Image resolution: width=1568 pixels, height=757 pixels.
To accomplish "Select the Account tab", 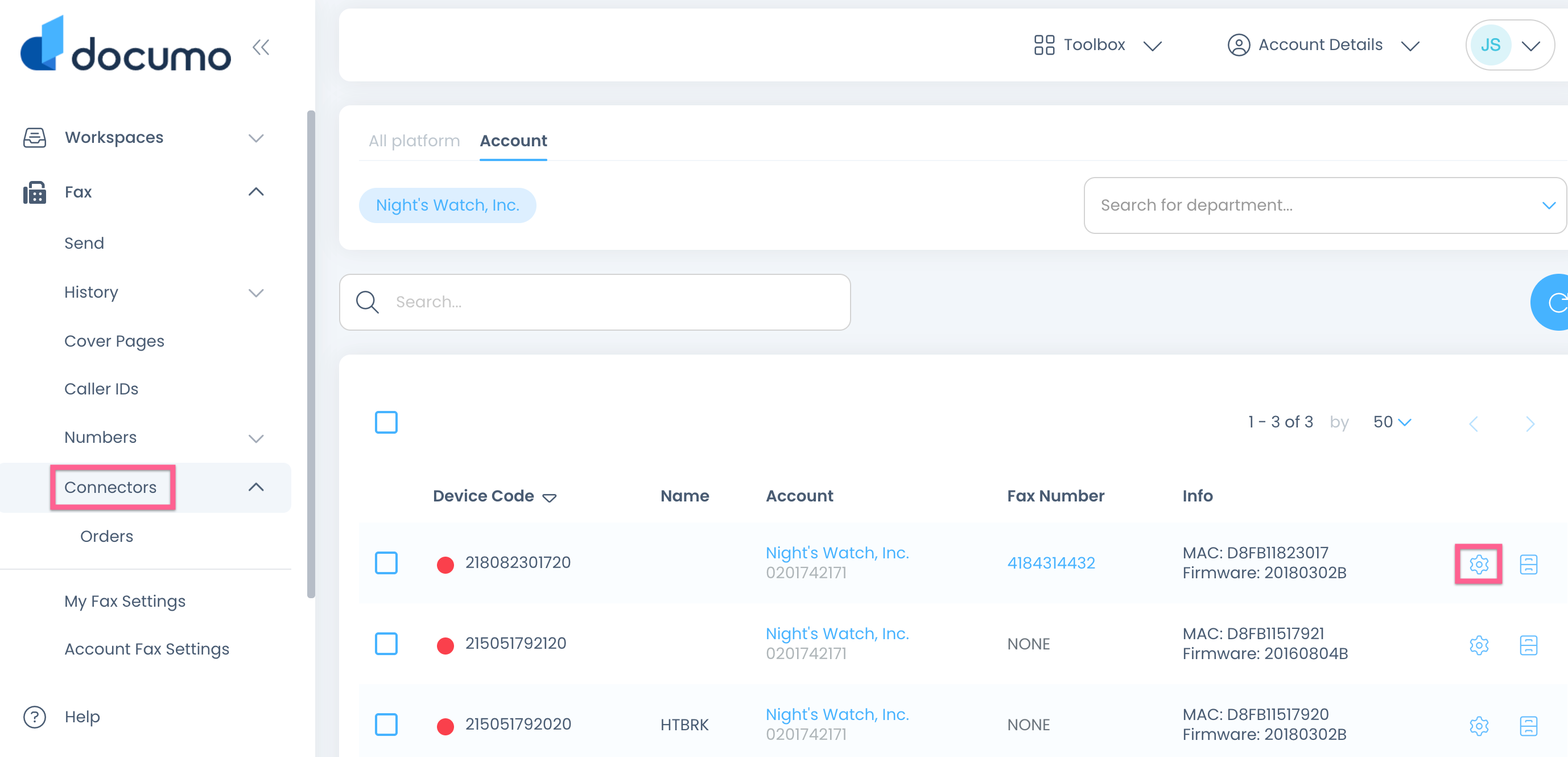I will pyautogui.click(x=513, y=141).
